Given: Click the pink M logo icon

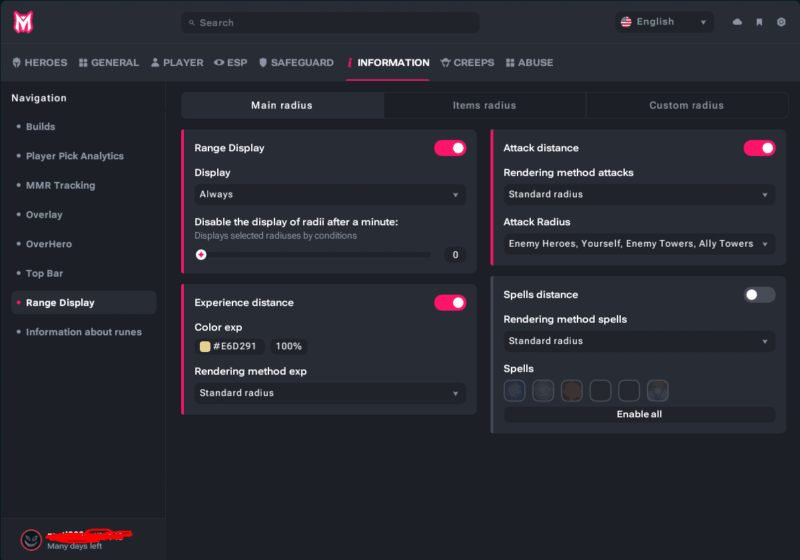Looking at the screenshot, I should 23,22.
